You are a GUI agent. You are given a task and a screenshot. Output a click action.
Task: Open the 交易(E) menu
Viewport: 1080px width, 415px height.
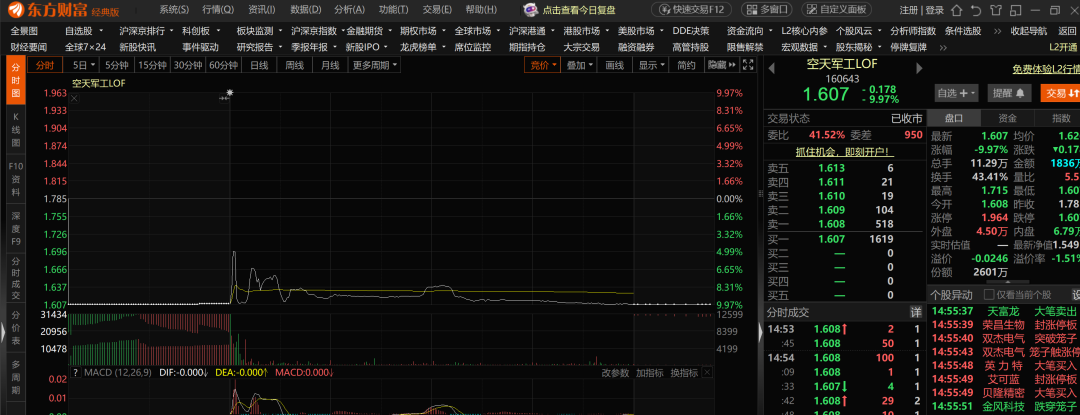437,10
